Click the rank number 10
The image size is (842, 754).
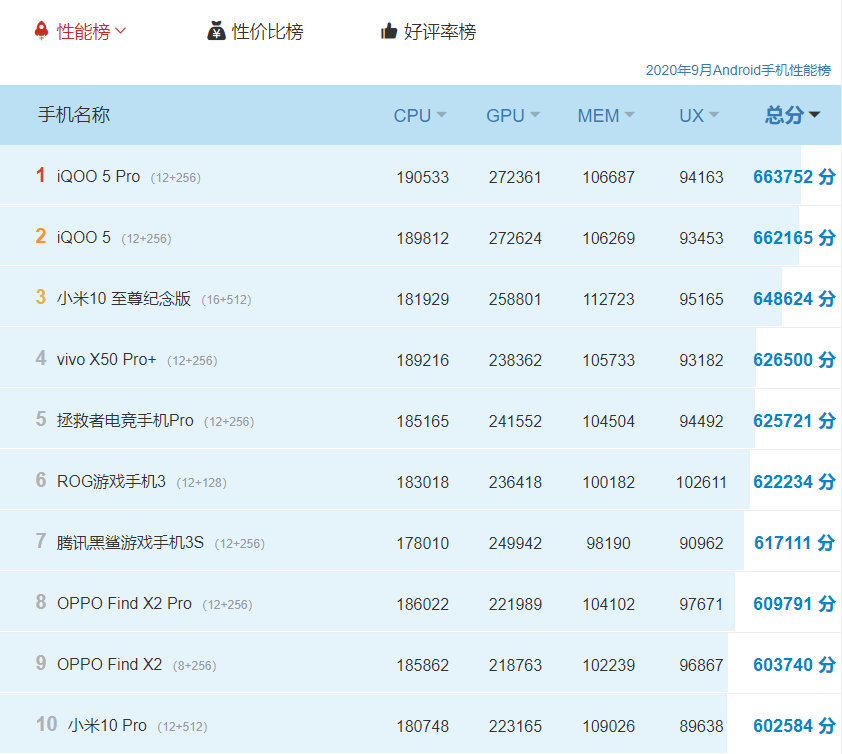point(46,724)
